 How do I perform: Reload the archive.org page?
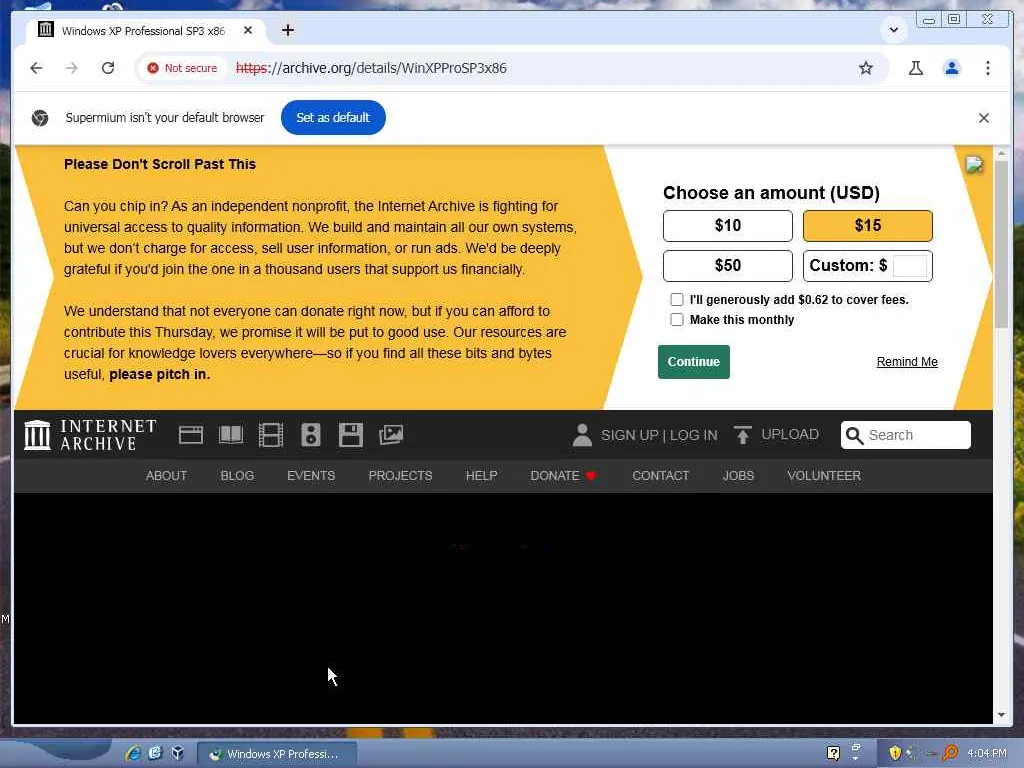click(x=108, y=68)
